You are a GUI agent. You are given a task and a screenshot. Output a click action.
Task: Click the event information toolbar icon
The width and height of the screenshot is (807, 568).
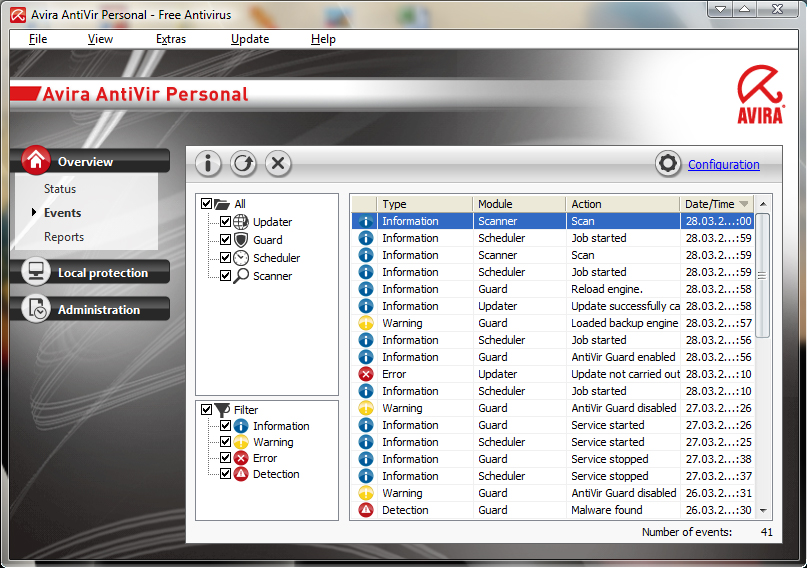point(208,164)
